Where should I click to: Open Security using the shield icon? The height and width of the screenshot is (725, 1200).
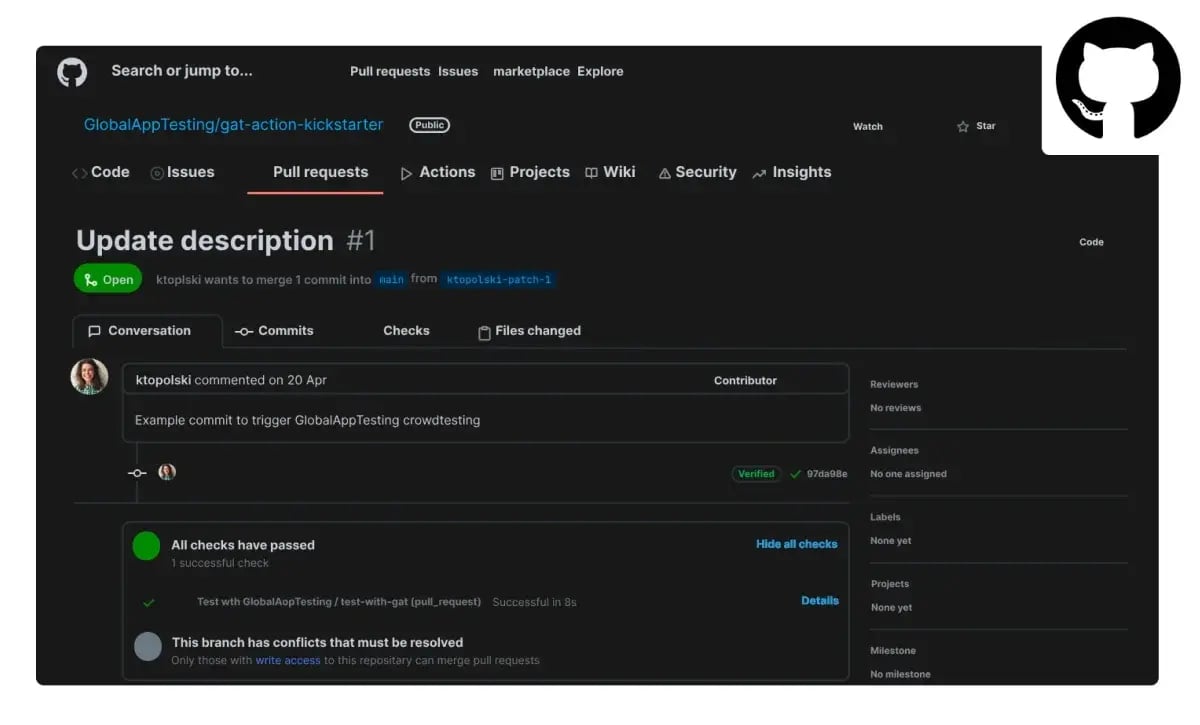(664, 172)
